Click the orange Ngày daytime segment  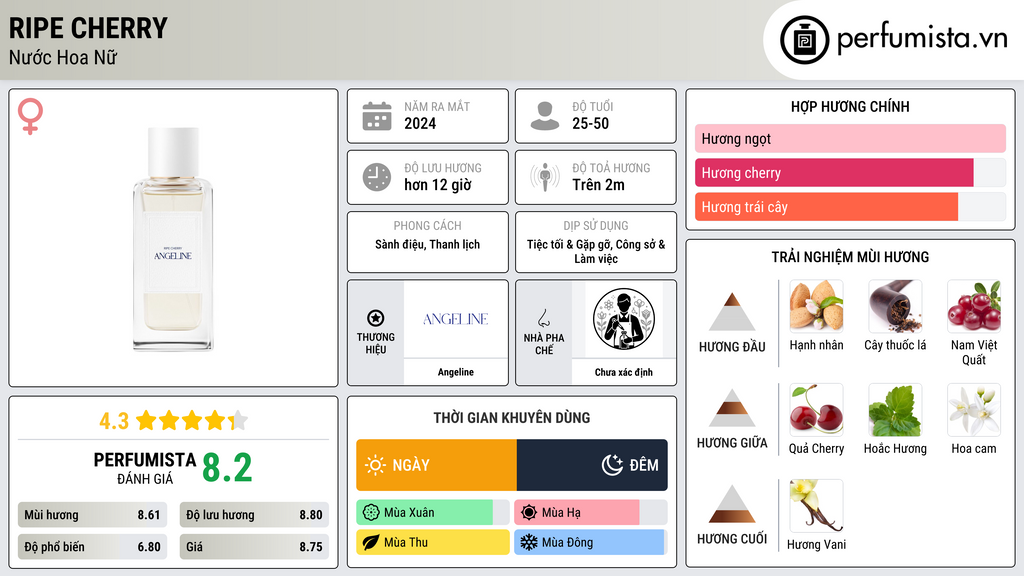point(436,465)
